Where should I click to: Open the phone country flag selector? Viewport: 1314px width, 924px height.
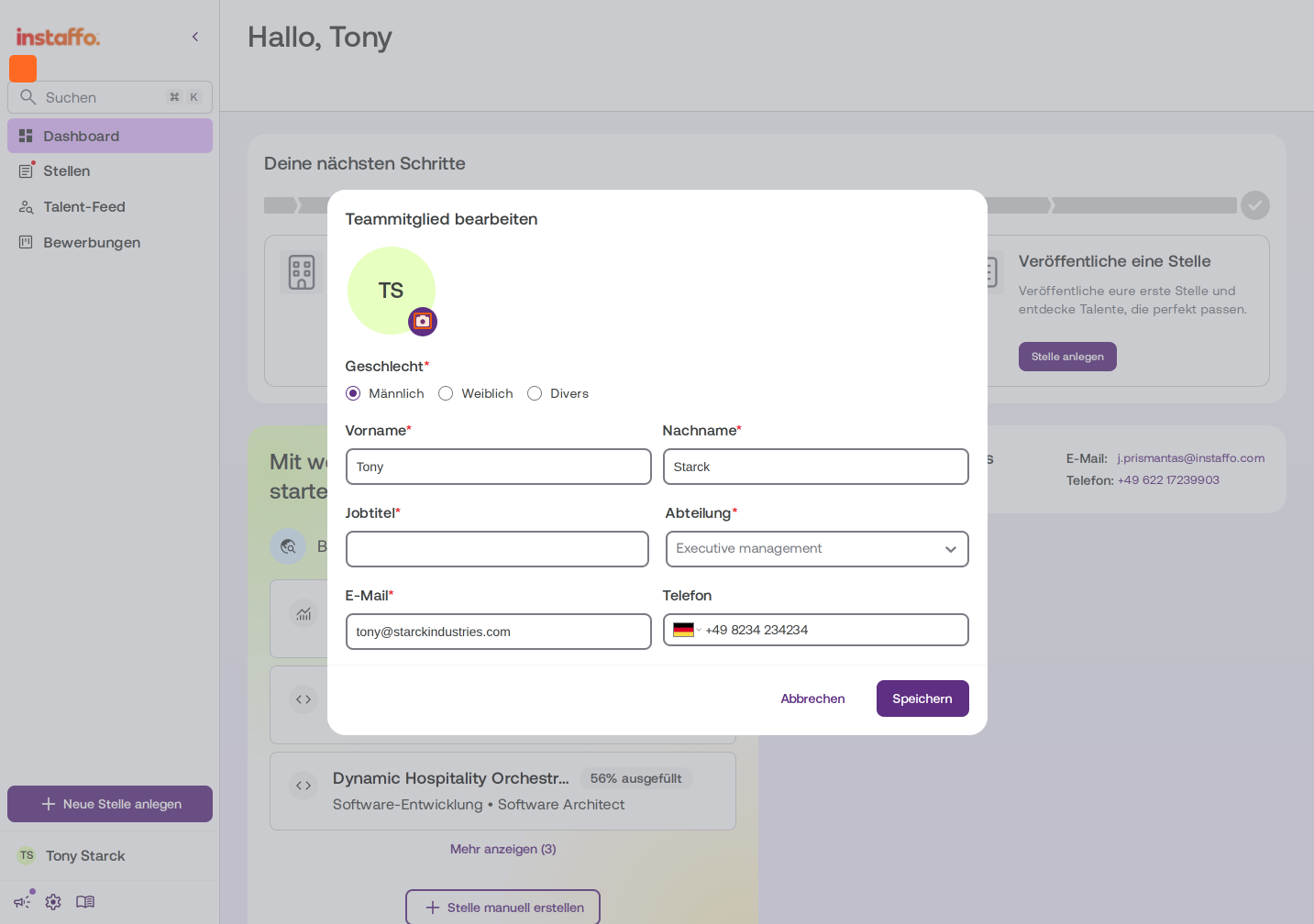(687, 630)
